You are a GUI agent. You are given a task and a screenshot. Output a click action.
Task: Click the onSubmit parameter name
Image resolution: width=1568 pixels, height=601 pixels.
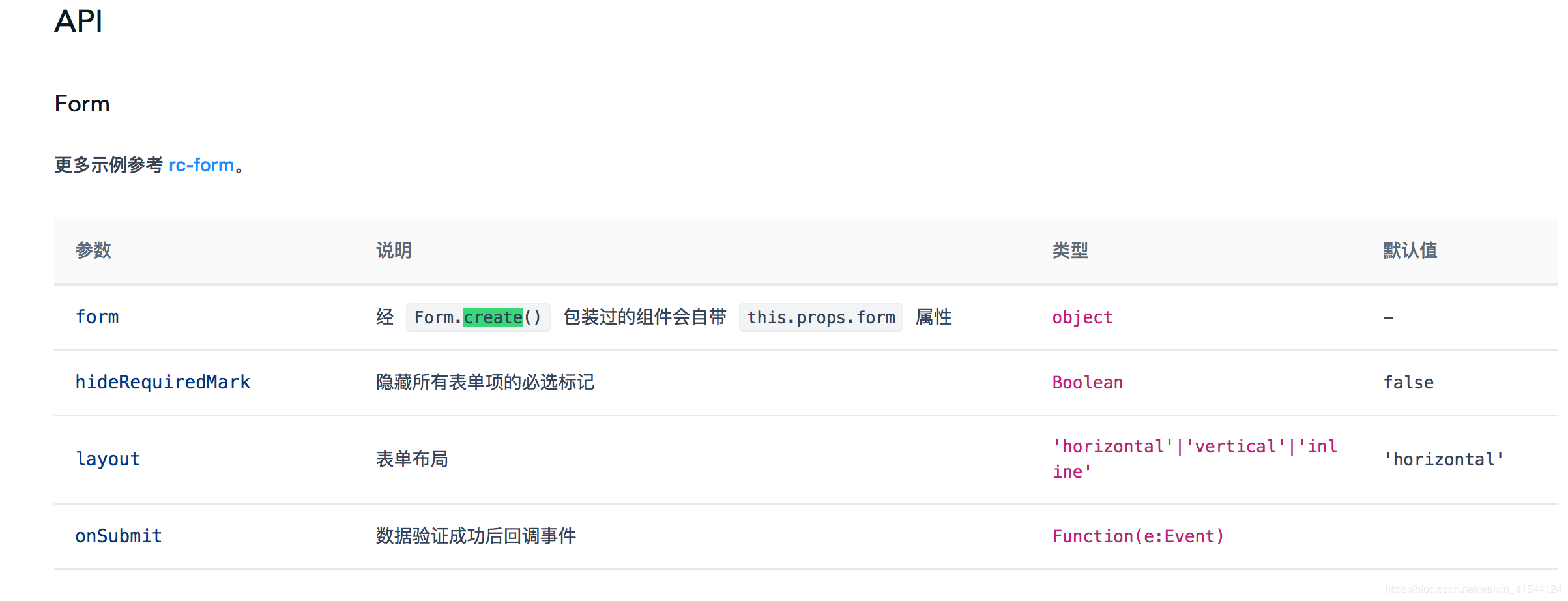[119, 536]
